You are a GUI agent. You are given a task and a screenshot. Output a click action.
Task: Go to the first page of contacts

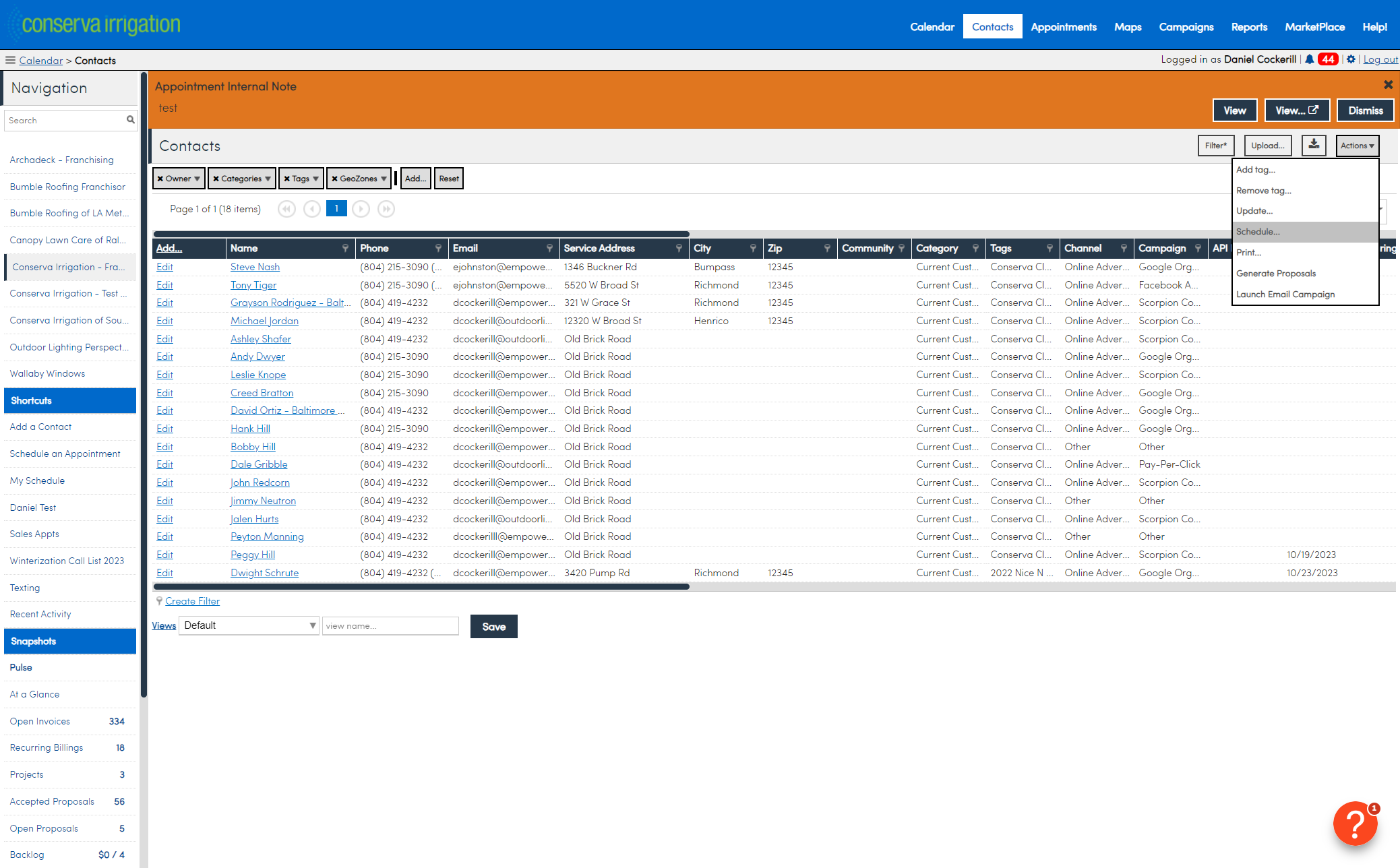286,209
